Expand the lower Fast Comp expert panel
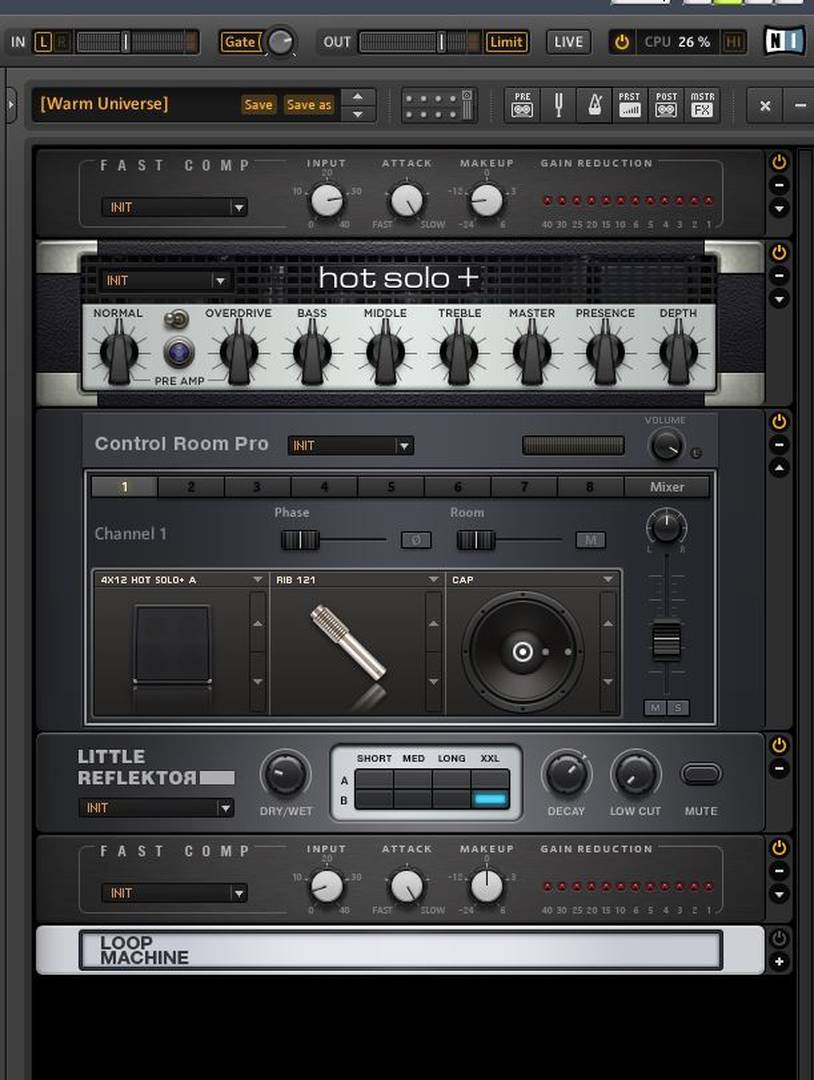 click(779, 894)
